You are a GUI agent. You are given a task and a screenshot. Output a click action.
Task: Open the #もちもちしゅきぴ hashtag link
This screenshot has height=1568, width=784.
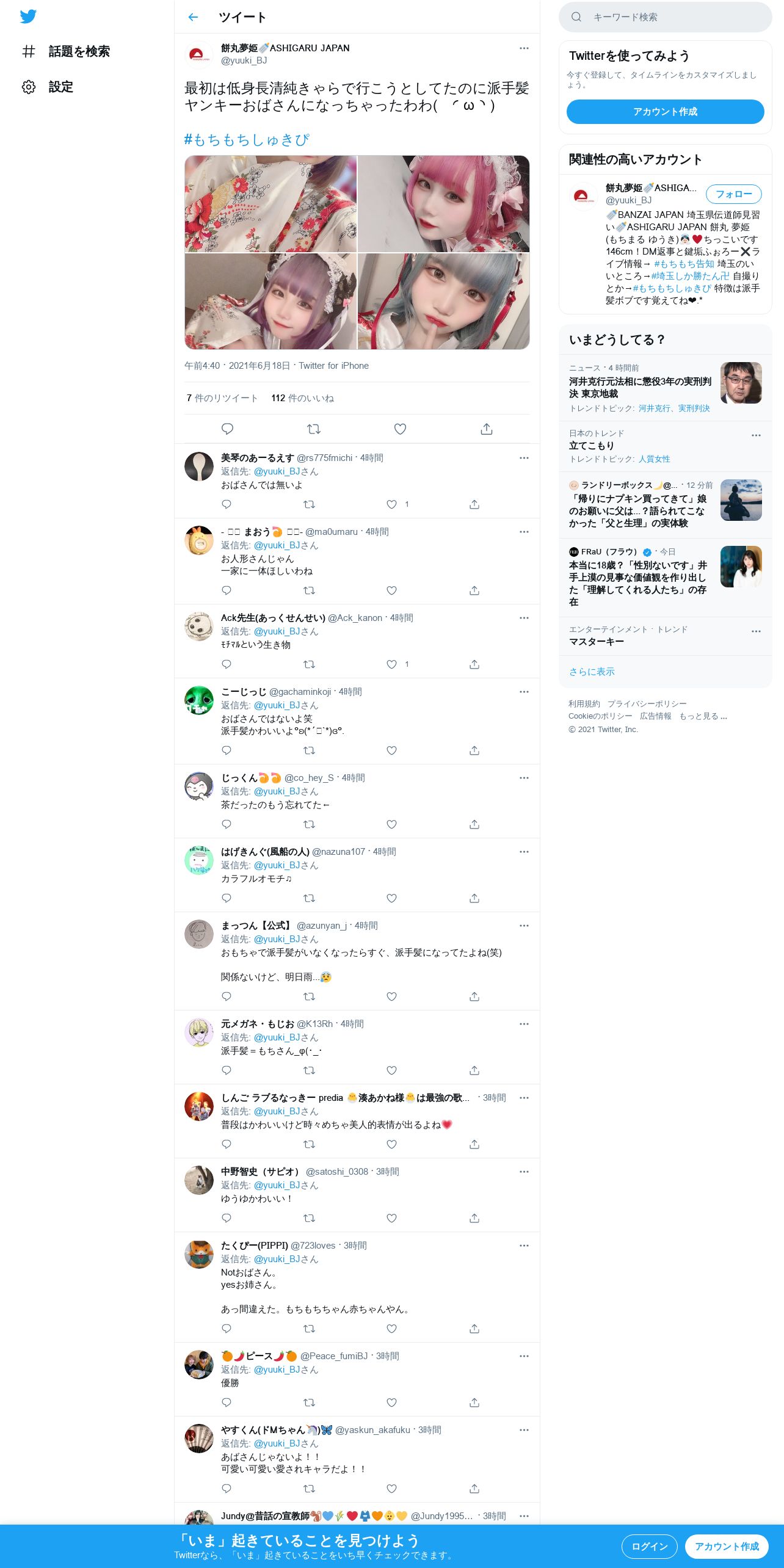pos(247,140)
